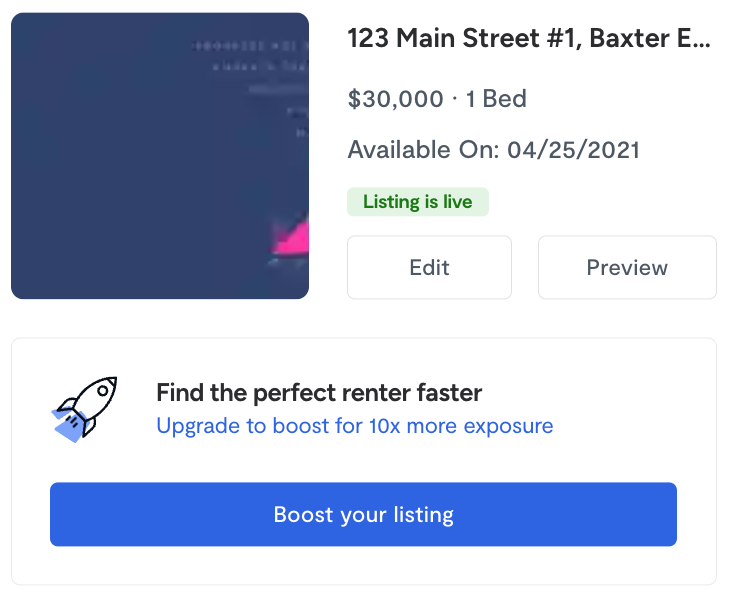Click the Boost your listing button
Viewport: 748px width, 592px height.
click(364, 514)
